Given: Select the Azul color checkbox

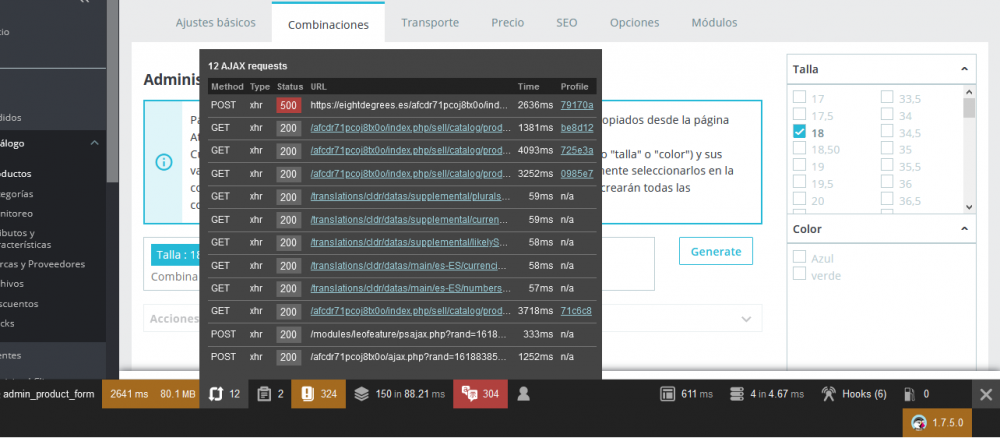Looking at the screenshot, I should (798, 257).
